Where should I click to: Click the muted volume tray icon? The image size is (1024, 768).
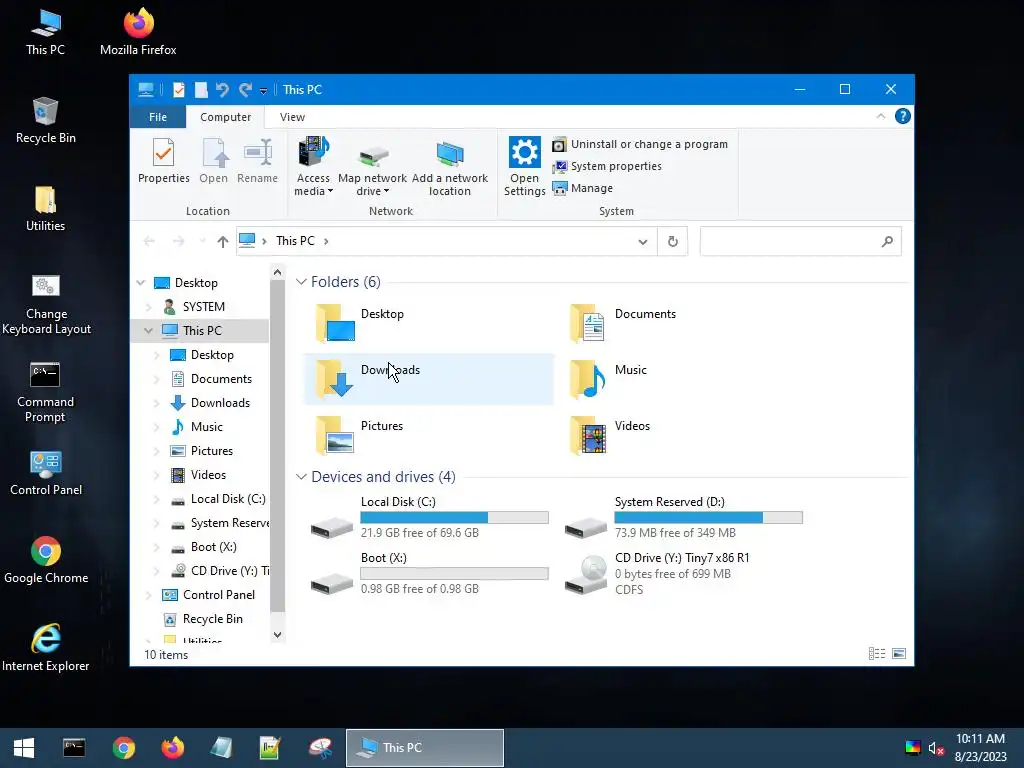pyautogui.click(x=936, y=748)
